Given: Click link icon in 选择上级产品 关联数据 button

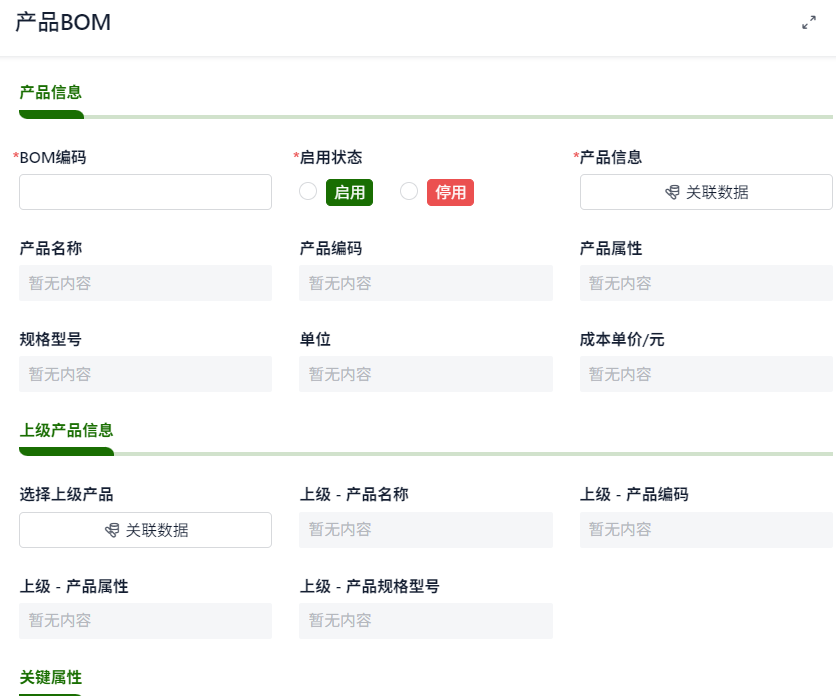Looking at the screenshot, I should [112, 530].
